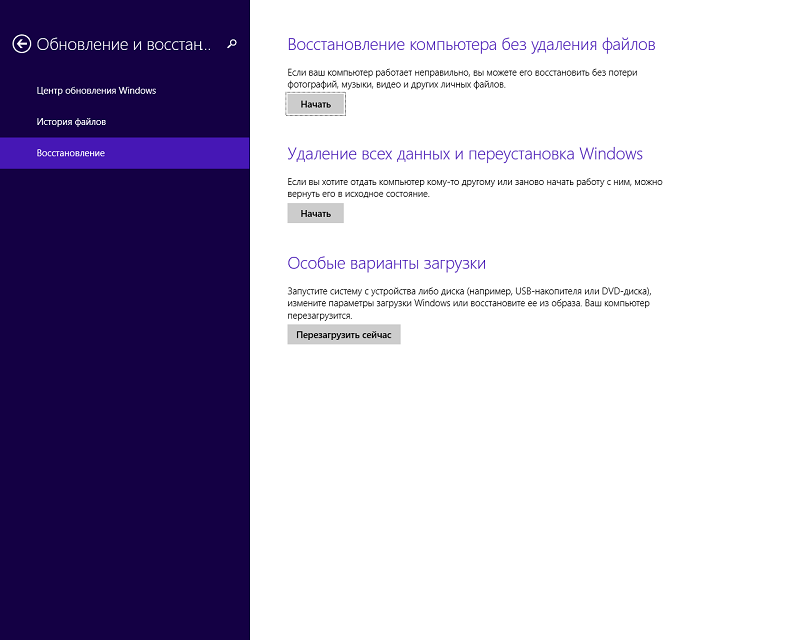Viewport: 800px width, 640px height.
Task: Click heading Удаление всех данных и переустановка Windows
Action: click(x=464, y=154)
